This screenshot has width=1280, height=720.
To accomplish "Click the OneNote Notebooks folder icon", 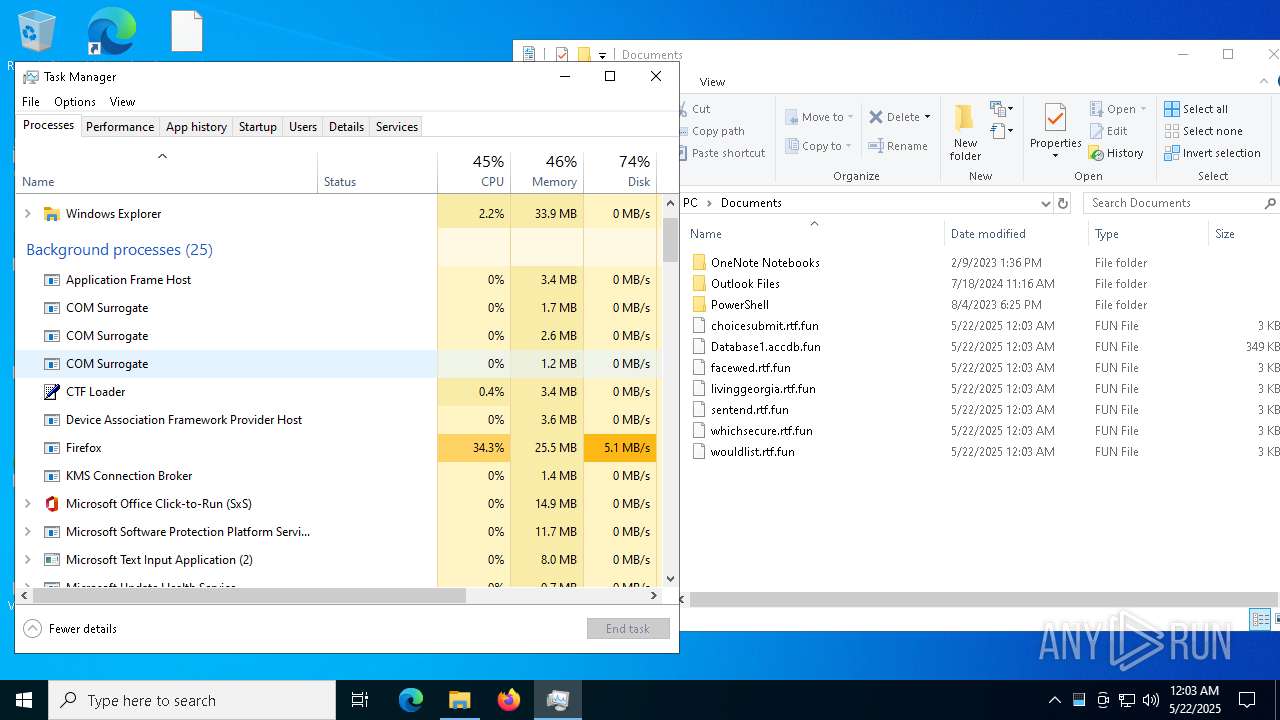I will [x=699, y=263].
